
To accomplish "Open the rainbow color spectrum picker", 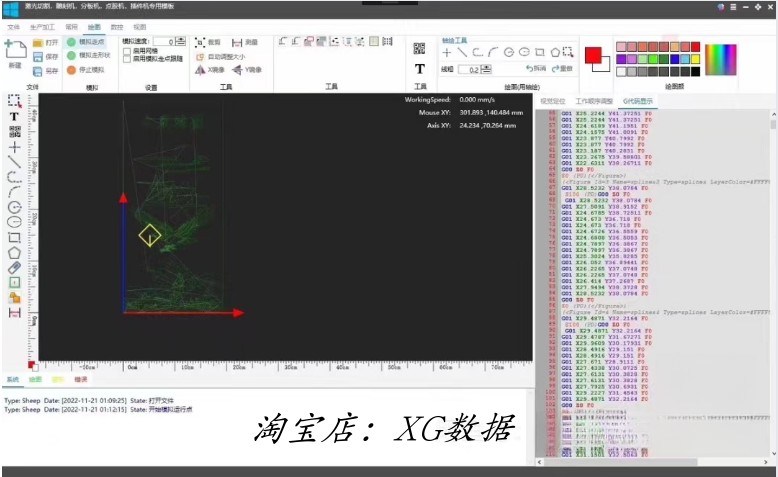I will (721, 60).
